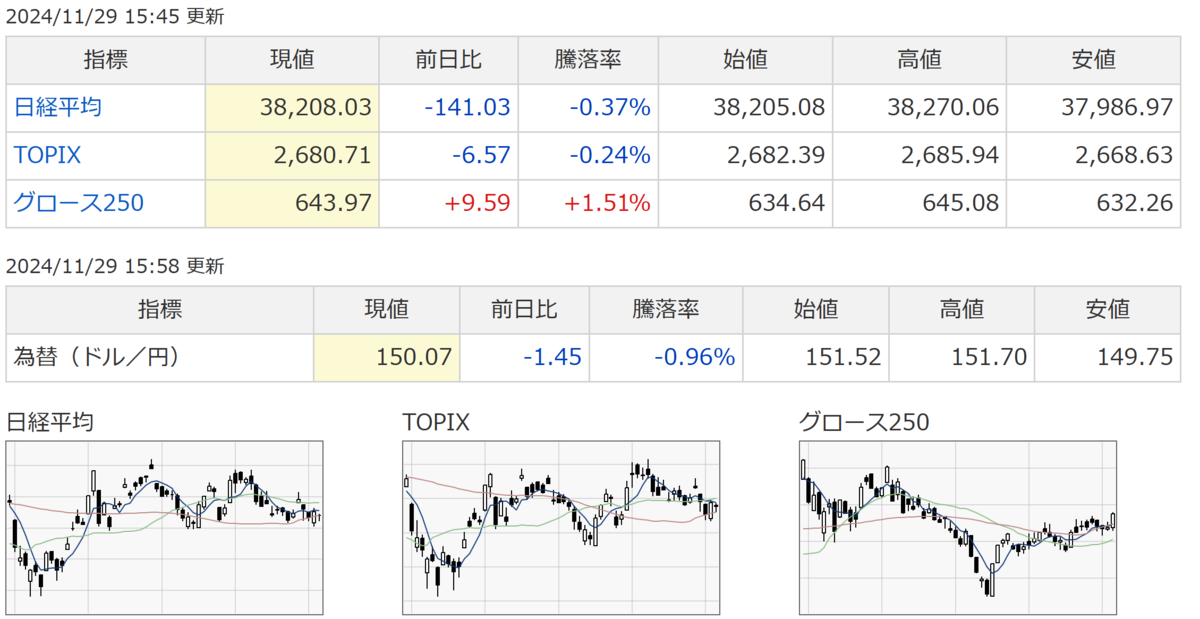This screenshot has width=1200, height=619.
Task: Click the 前日比 header in the forex table
Action: [524, 309]
